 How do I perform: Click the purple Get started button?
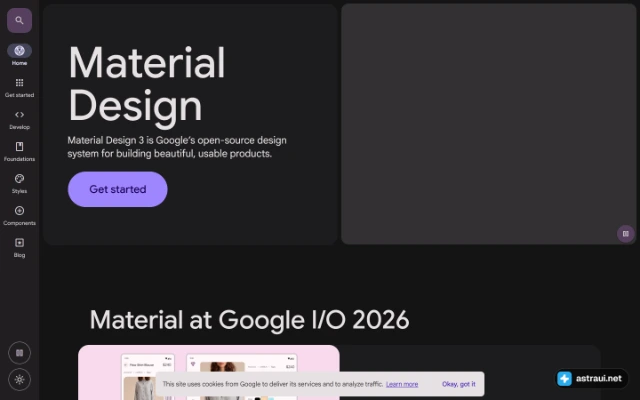[x=118, y=189]
